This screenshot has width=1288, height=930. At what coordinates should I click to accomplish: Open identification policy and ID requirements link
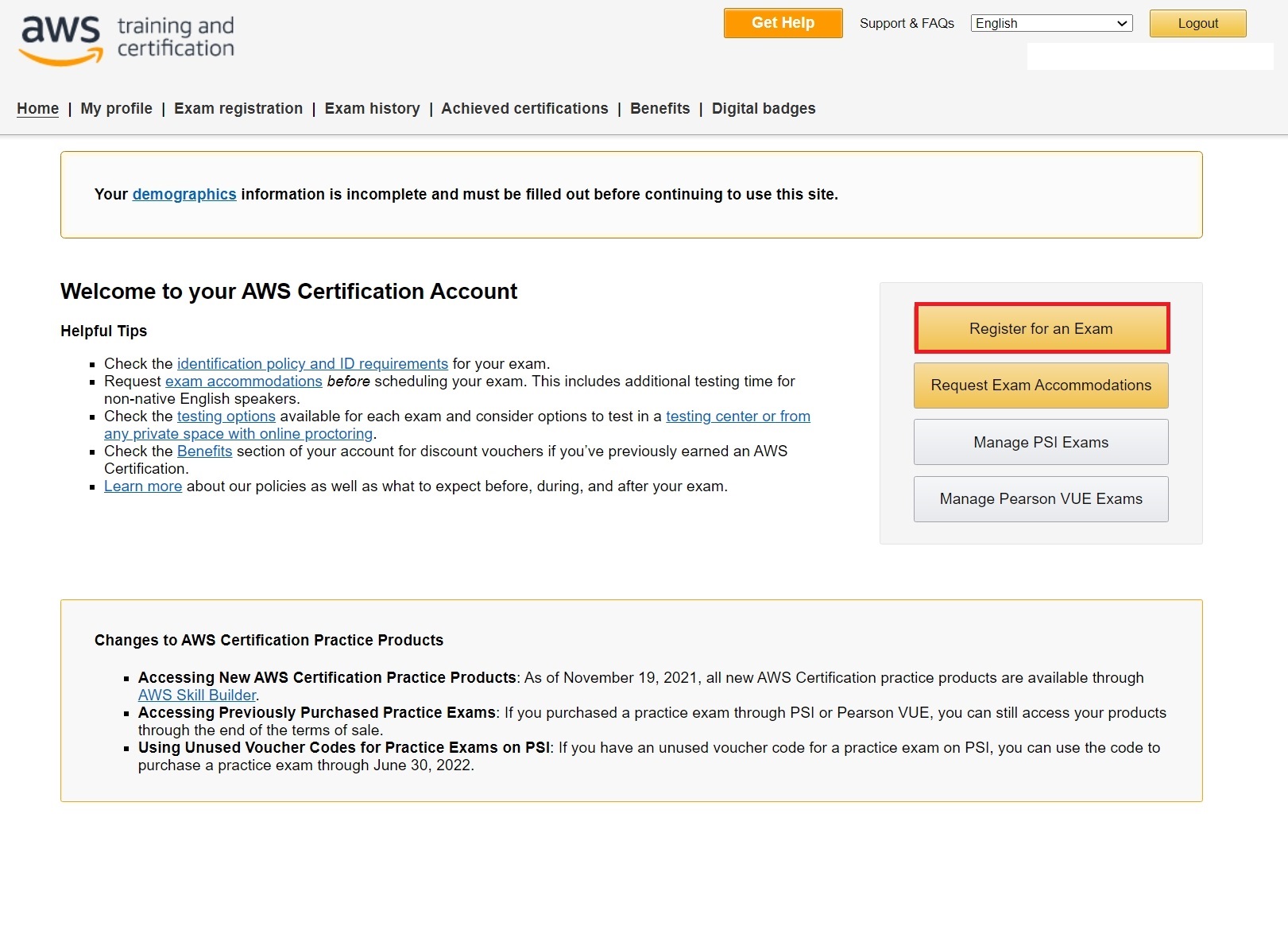[312, 364]
